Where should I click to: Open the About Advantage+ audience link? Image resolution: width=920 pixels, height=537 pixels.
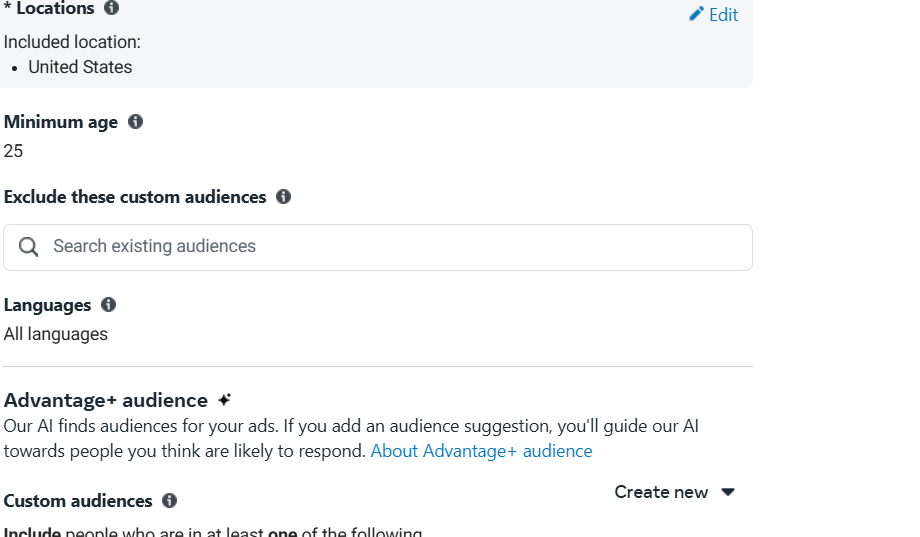481,451
